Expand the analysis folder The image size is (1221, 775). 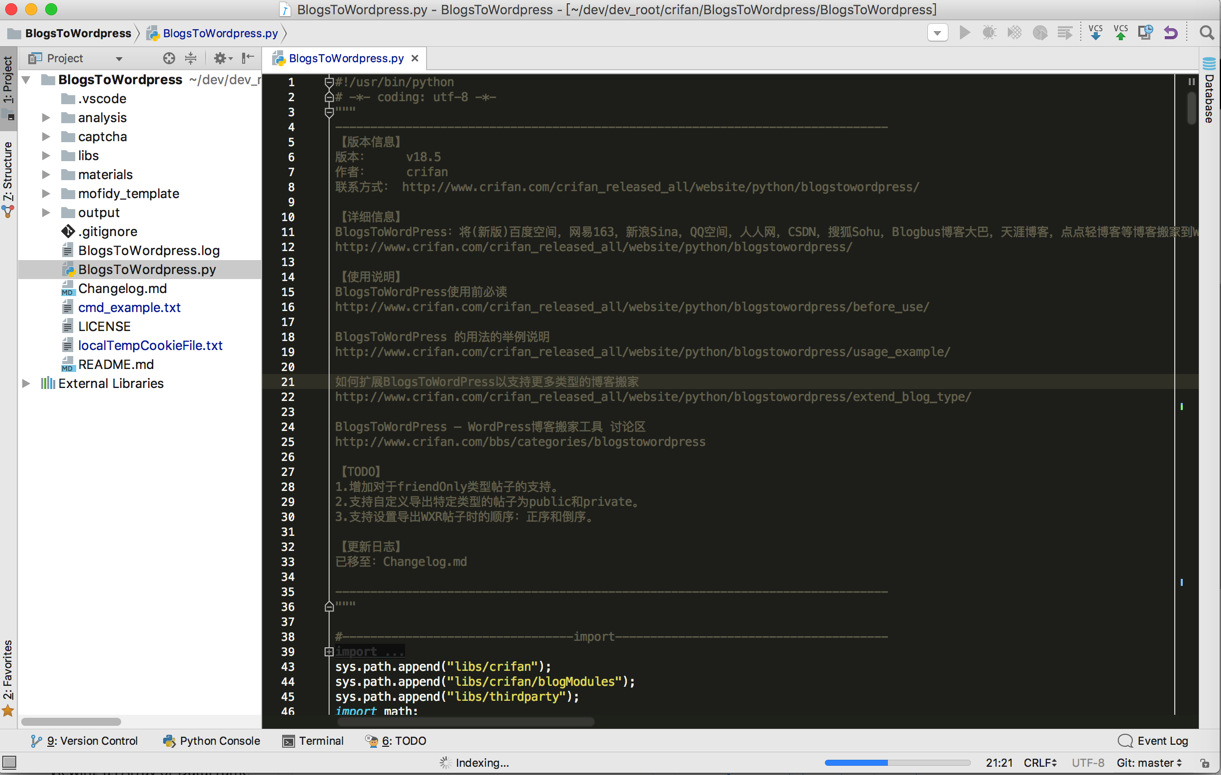pyautogui.click(x=46, y=118)
